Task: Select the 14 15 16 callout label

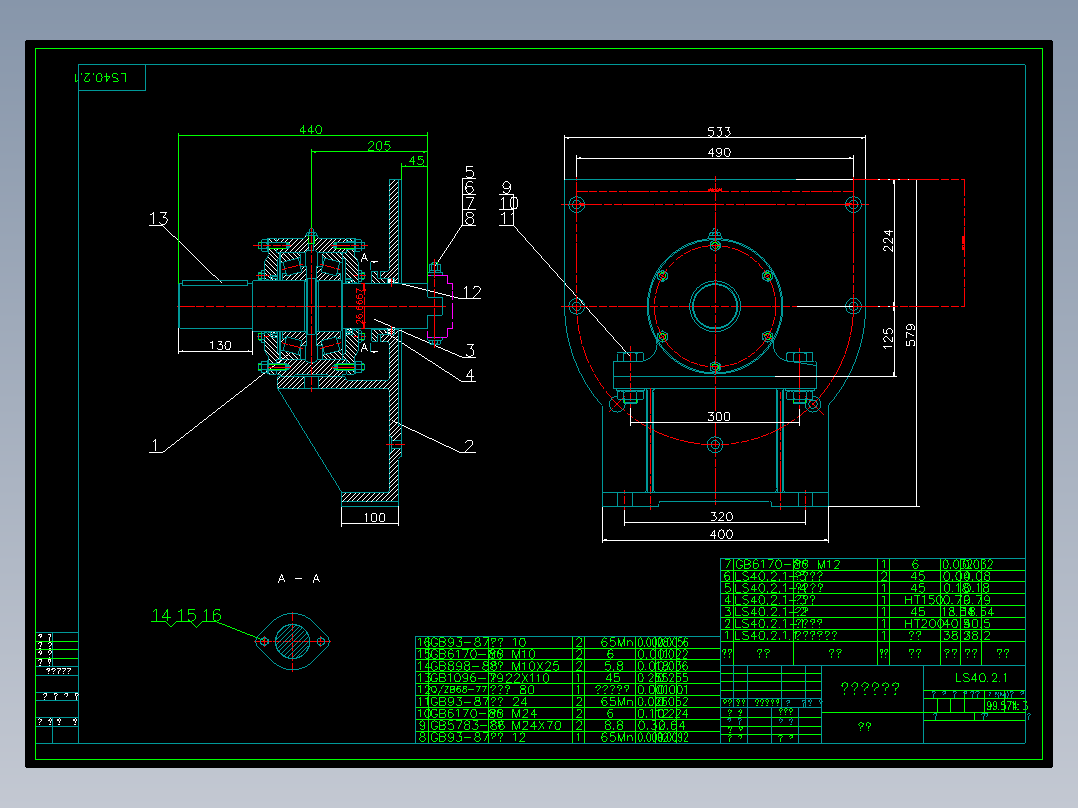Action: pos(186,615)
